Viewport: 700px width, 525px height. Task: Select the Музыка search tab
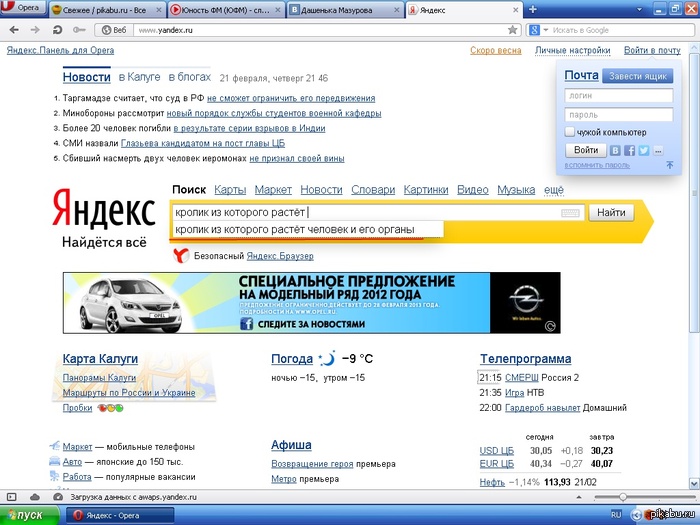(516, 190)
